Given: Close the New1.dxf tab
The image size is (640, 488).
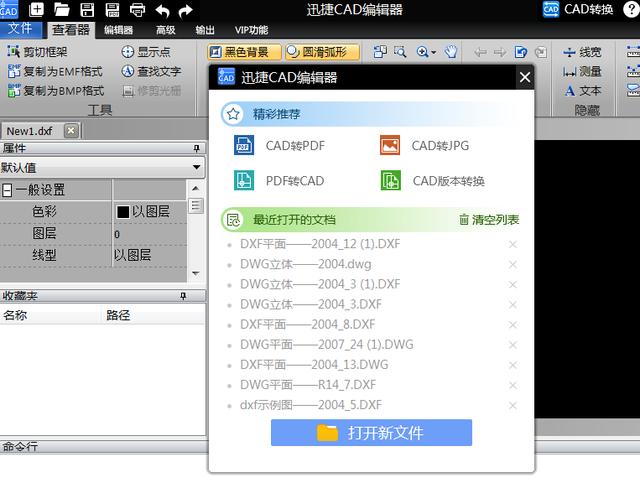Looking at the screenshot, I should click(71, 131).
